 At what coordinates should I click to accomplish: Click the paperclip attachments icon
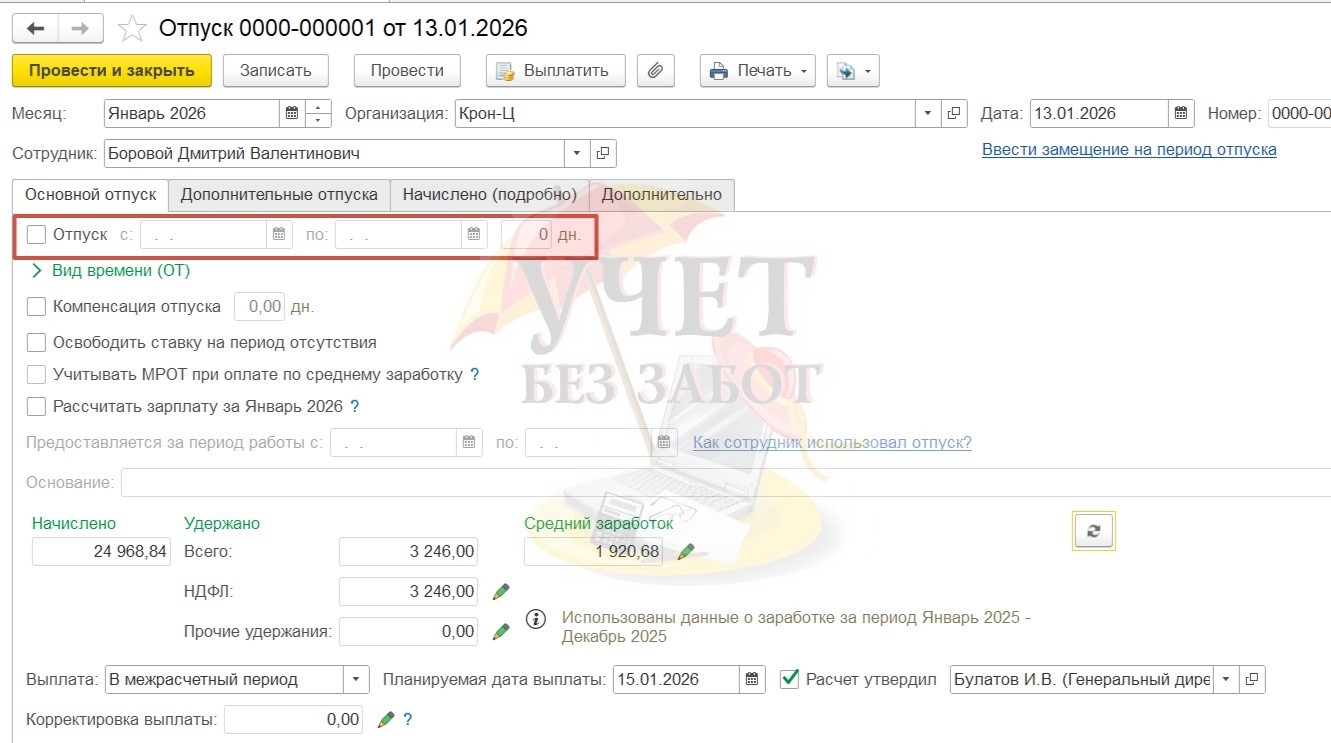click(x=655, y=71)
